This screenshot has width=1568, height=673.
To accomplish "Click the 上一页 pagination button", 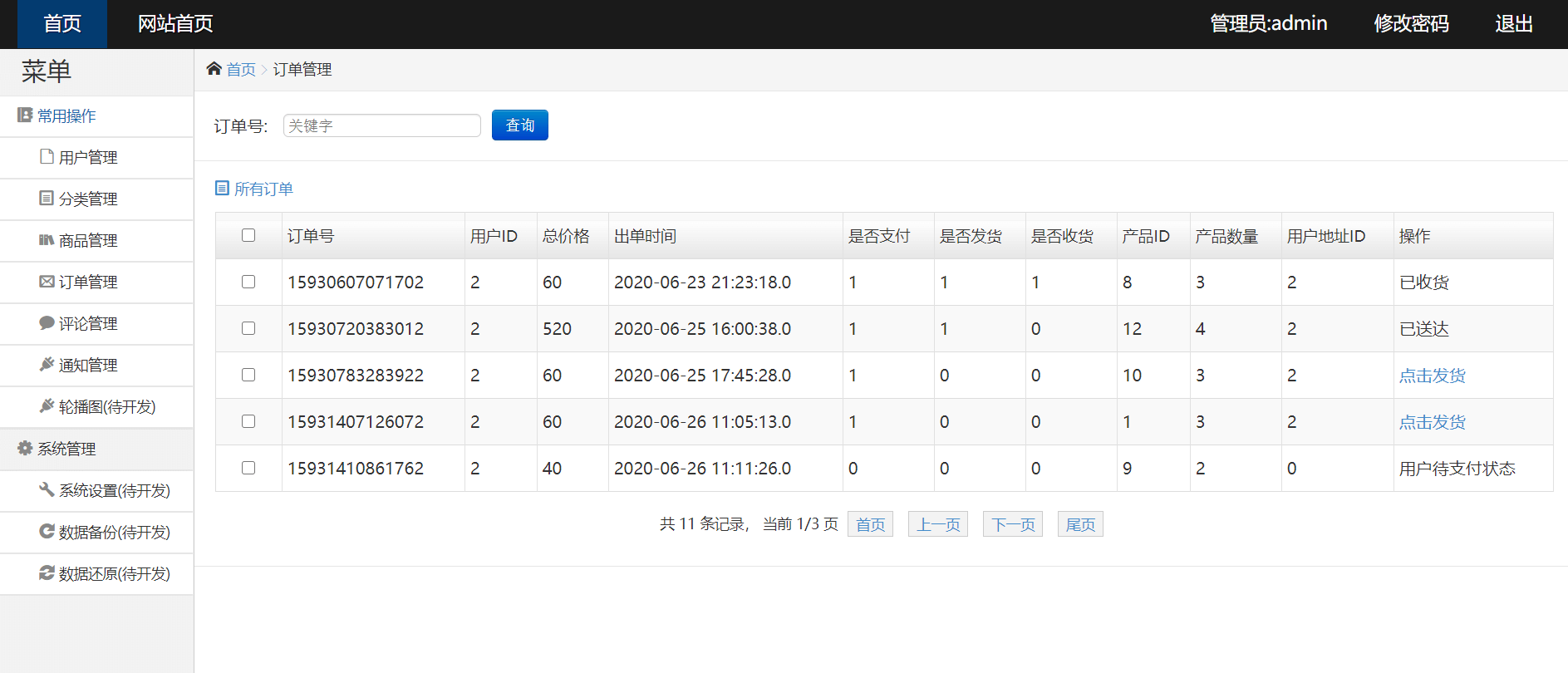I will pos(938,524).
